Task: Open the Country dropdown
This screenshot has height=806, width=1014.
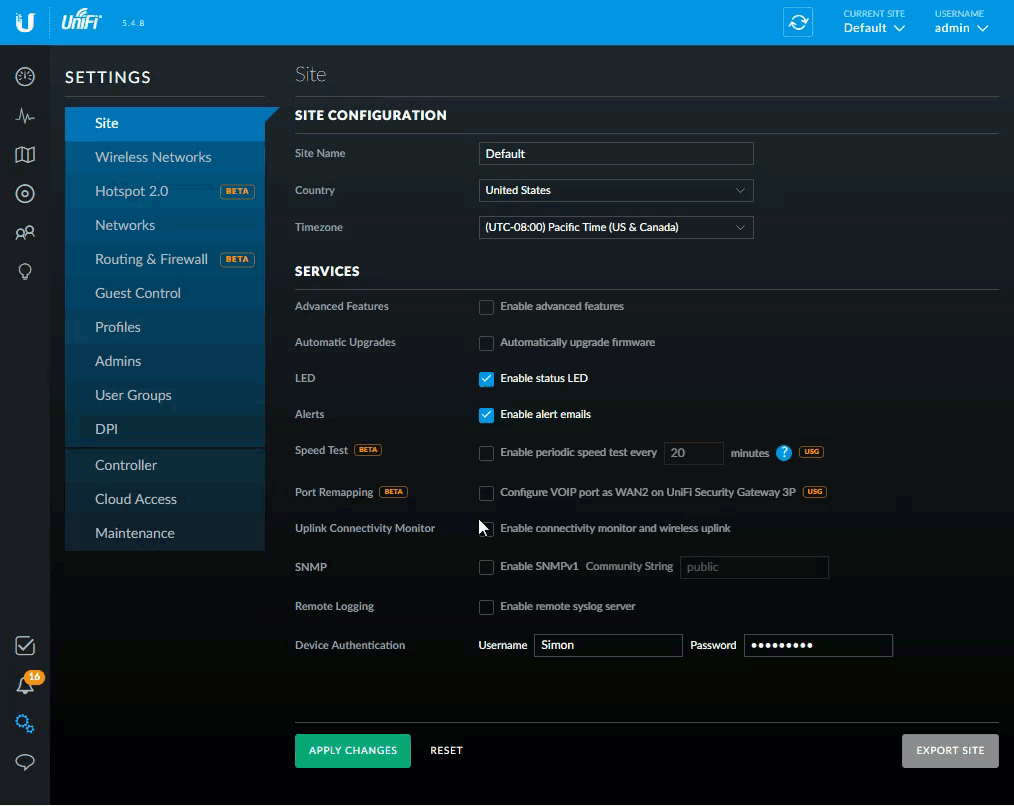Action: click(615, 190)
